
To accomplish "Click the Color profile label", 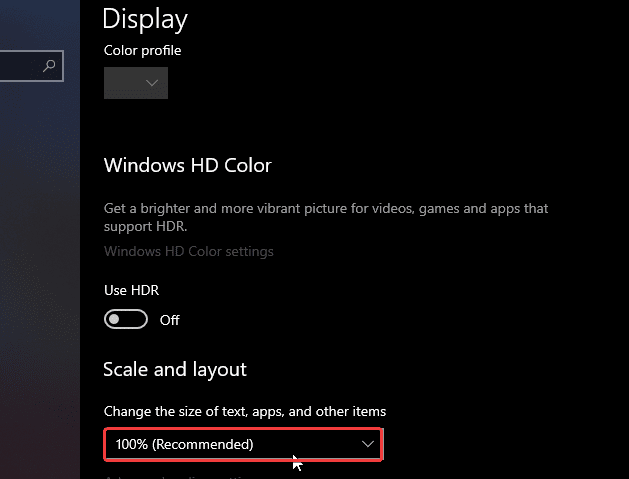I will pos(142,51).
